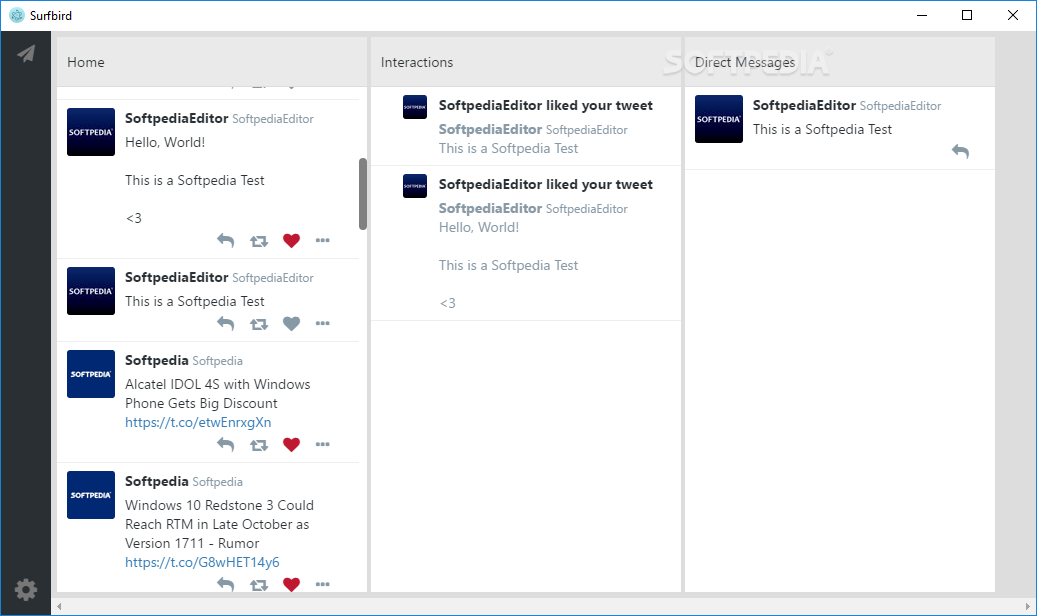Reply to the Alcatel IDOL 4S tweet
Screen dimensions: 1037x616
226,445
